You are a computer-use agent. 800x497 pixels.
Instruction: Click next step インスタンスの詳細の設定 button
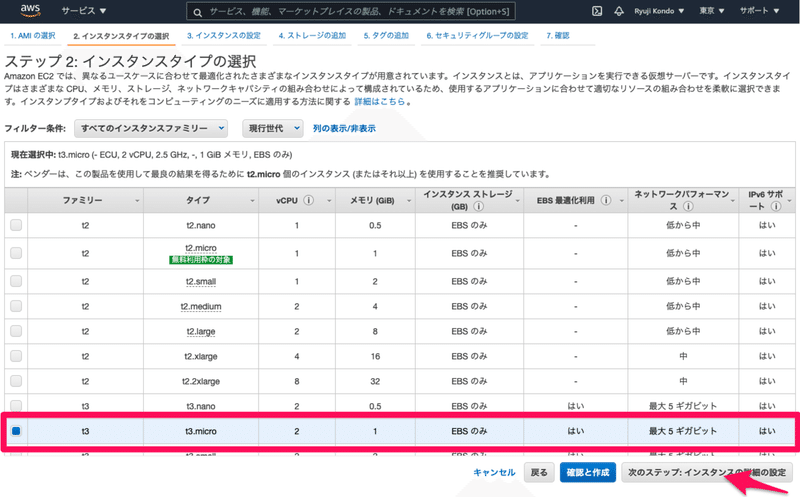[707, 473]
